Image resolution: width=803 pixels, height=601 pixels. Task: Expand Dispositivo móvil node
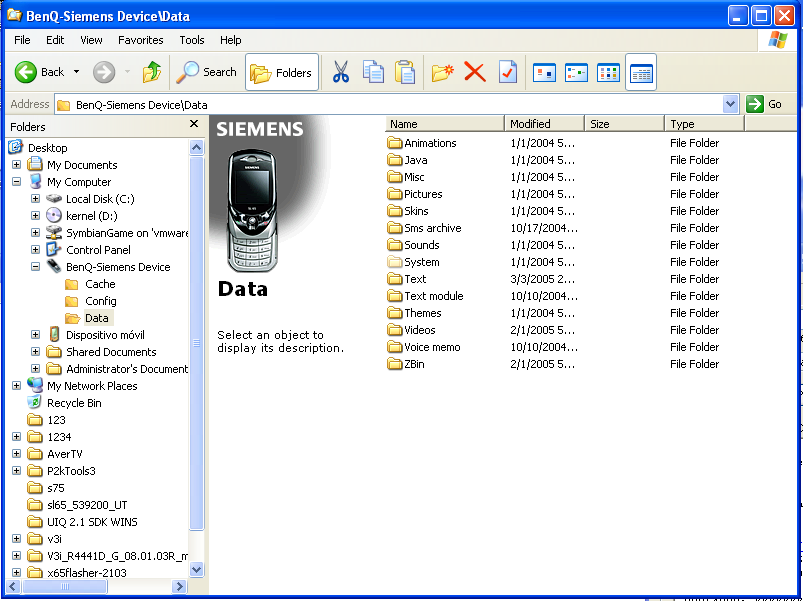35,335
